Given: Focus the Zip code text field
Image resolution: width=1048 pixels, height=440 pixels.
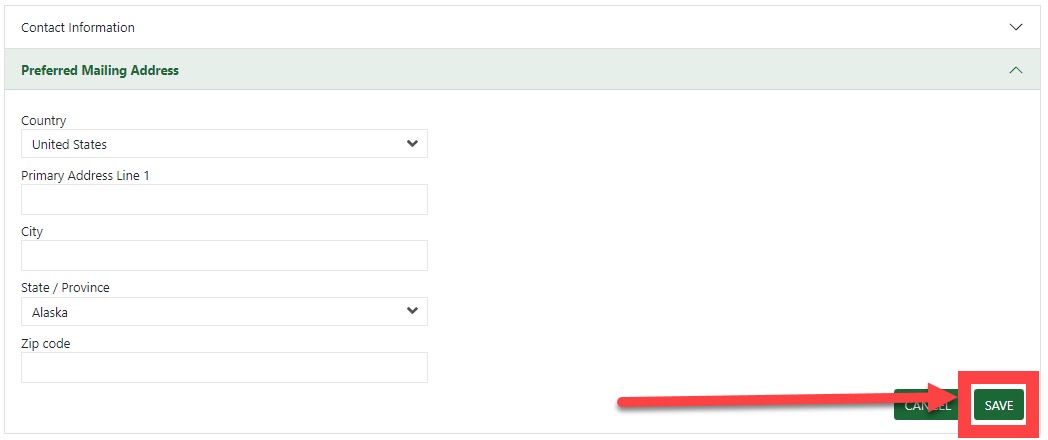Looking at the screenshot, I should [x=224, y=367].
